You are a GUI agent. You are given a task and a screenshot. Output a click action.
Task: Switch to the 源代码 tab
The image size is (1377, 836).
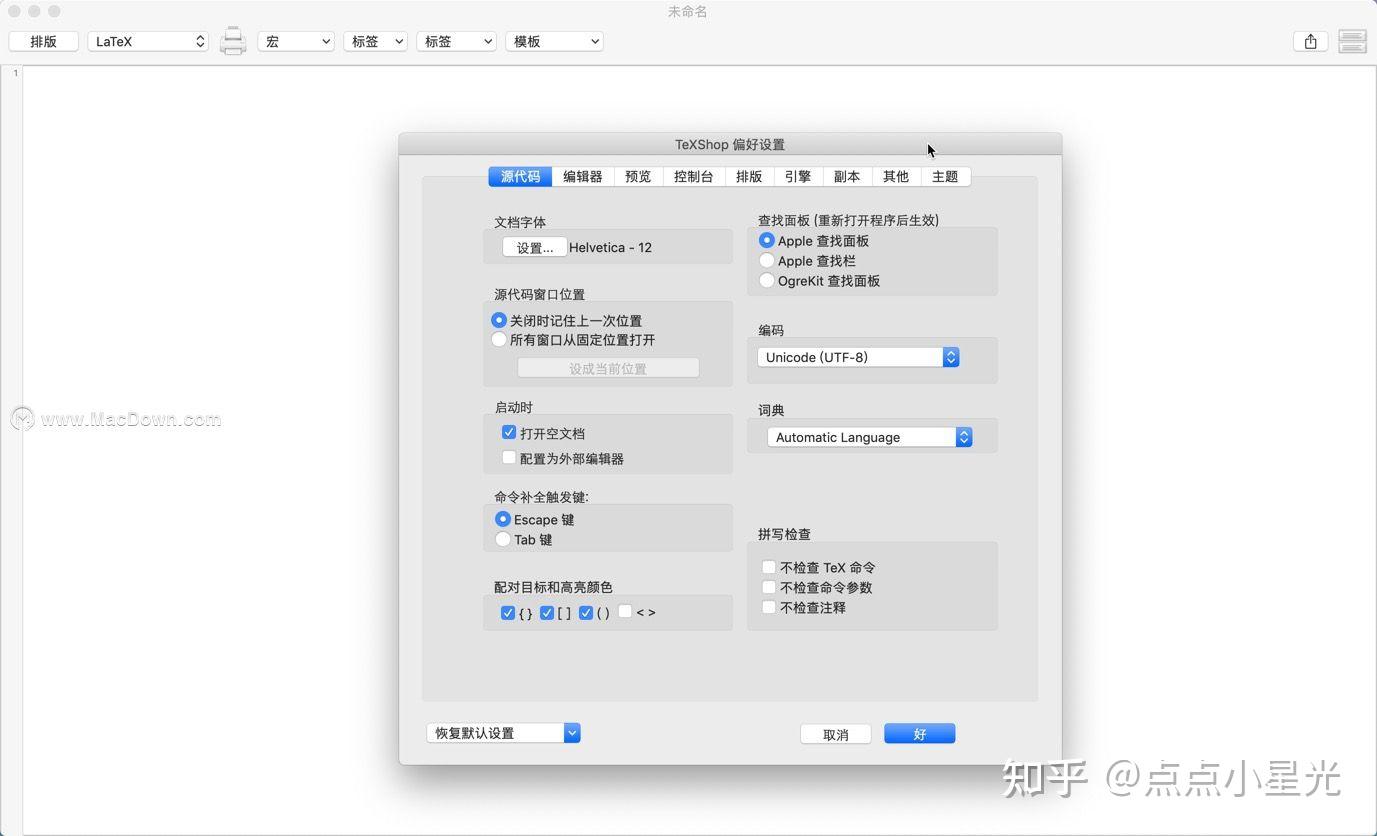click(x=520, y=176)
